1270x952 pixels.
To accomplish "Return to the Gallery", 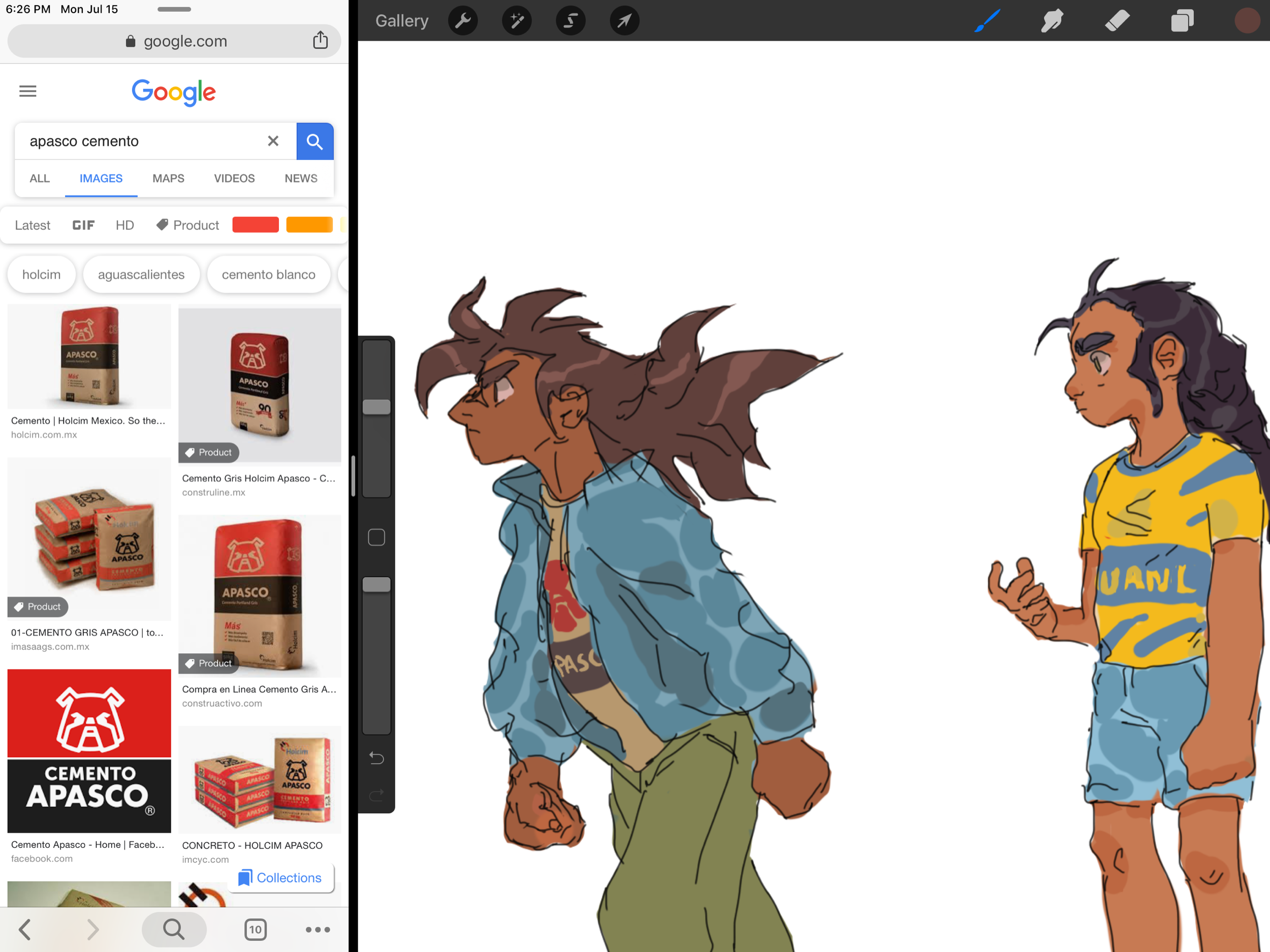I will 402,21.
